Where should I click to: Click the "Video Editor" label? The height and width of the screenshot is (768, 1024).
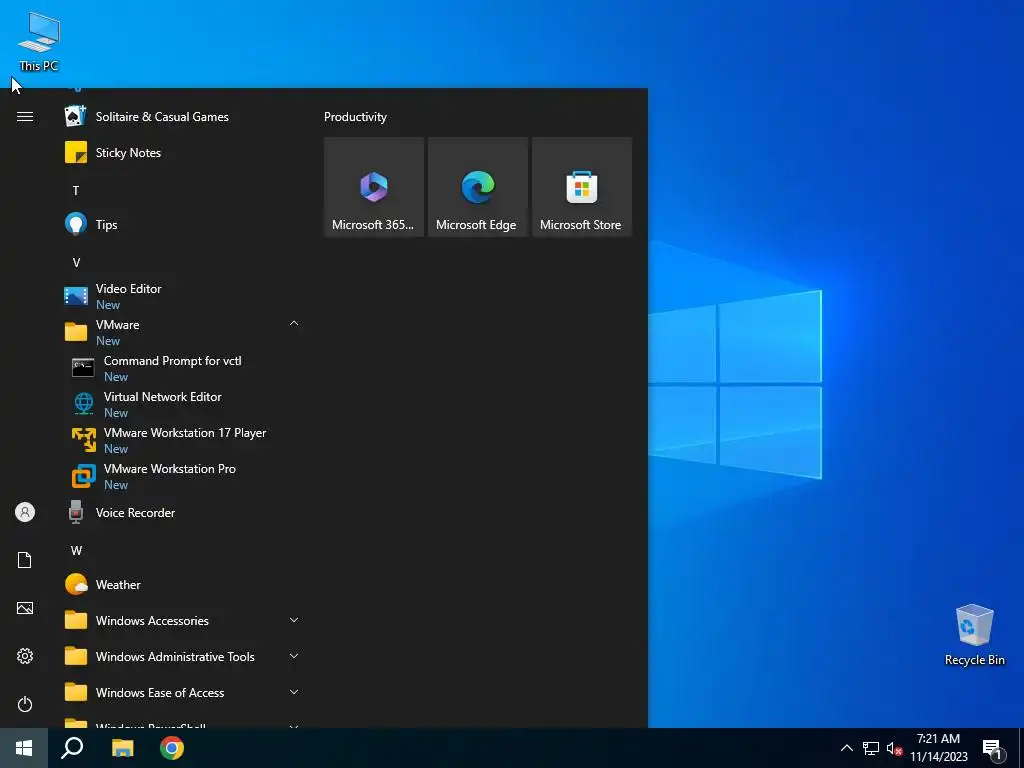[129, 289]
